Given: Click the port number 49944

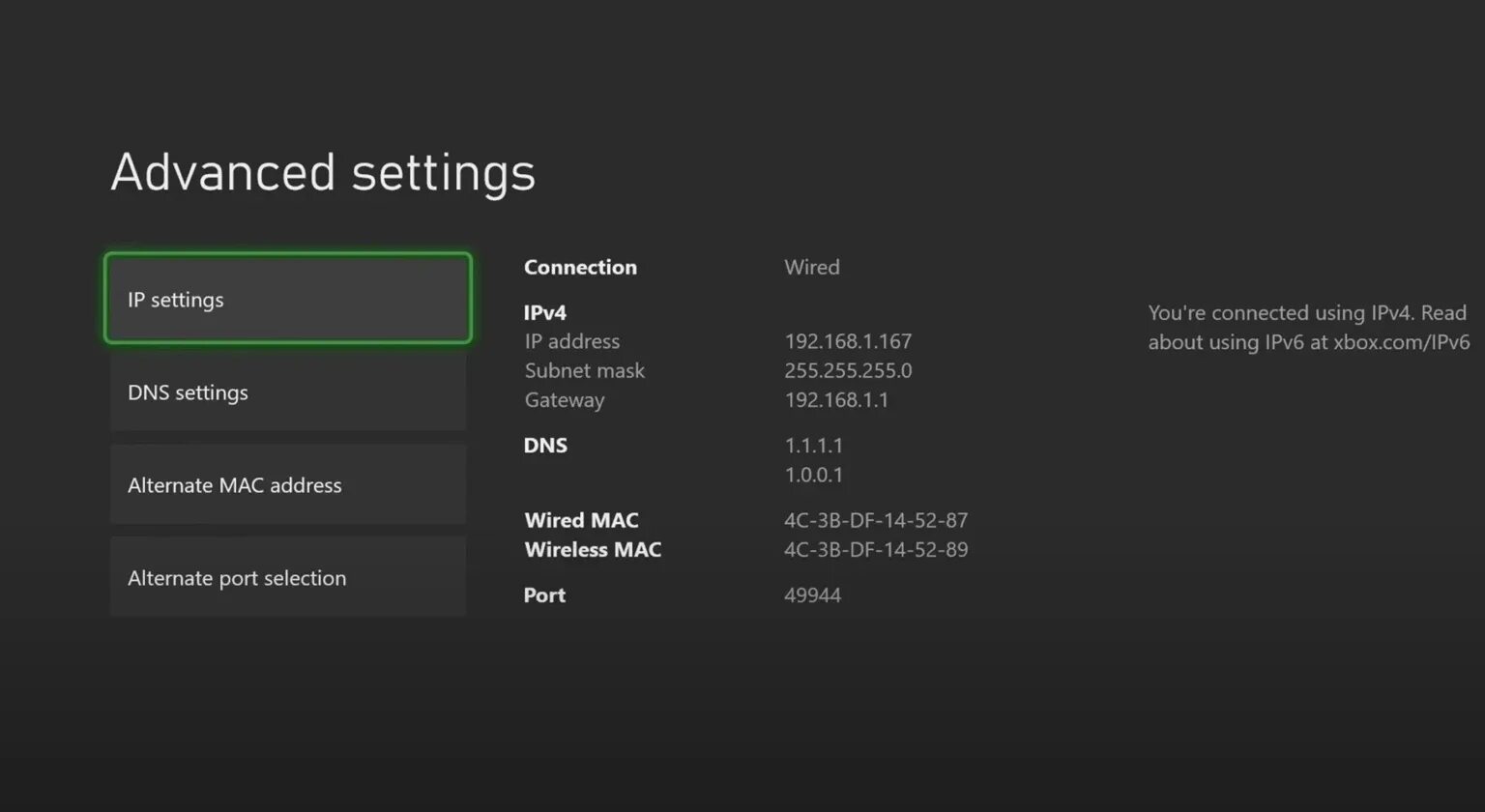Looking at the screenshot, I should point(812,595).
